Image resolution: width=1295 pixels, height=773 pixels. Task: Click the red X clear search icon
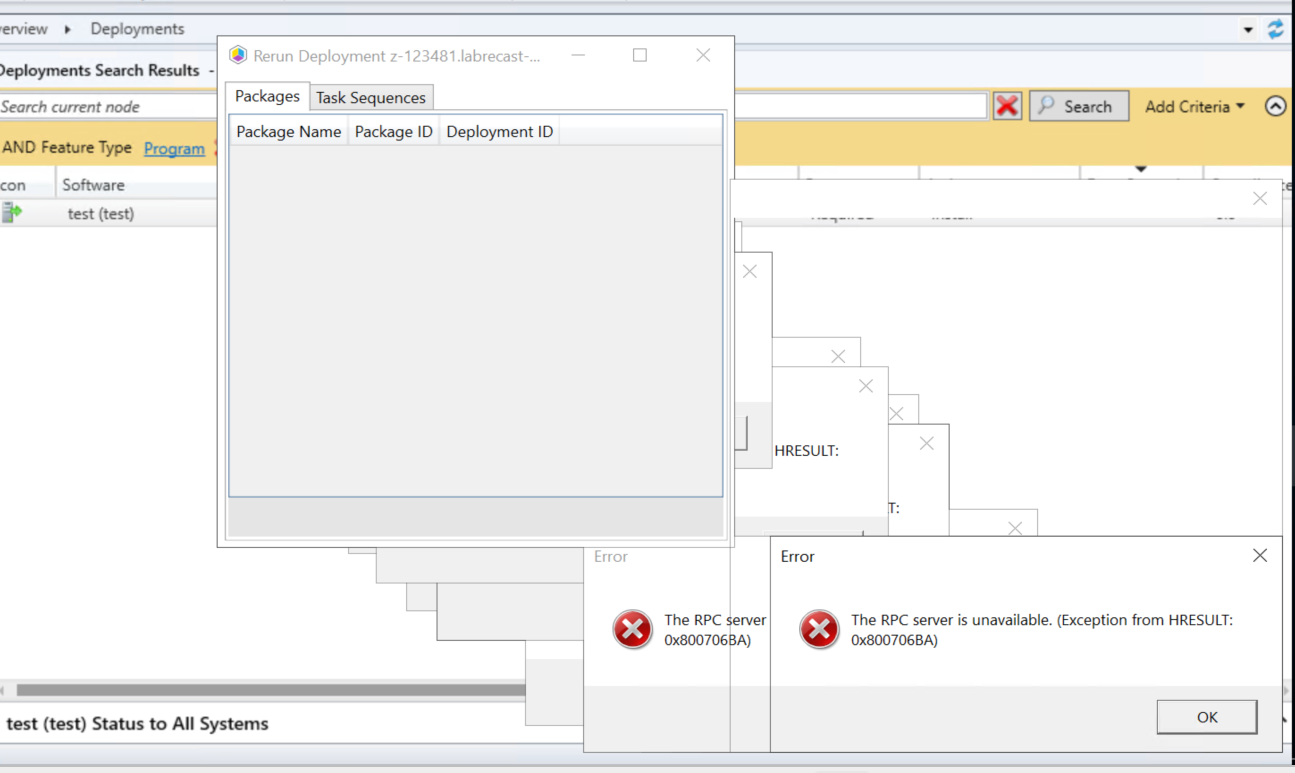pos(1007,106)
